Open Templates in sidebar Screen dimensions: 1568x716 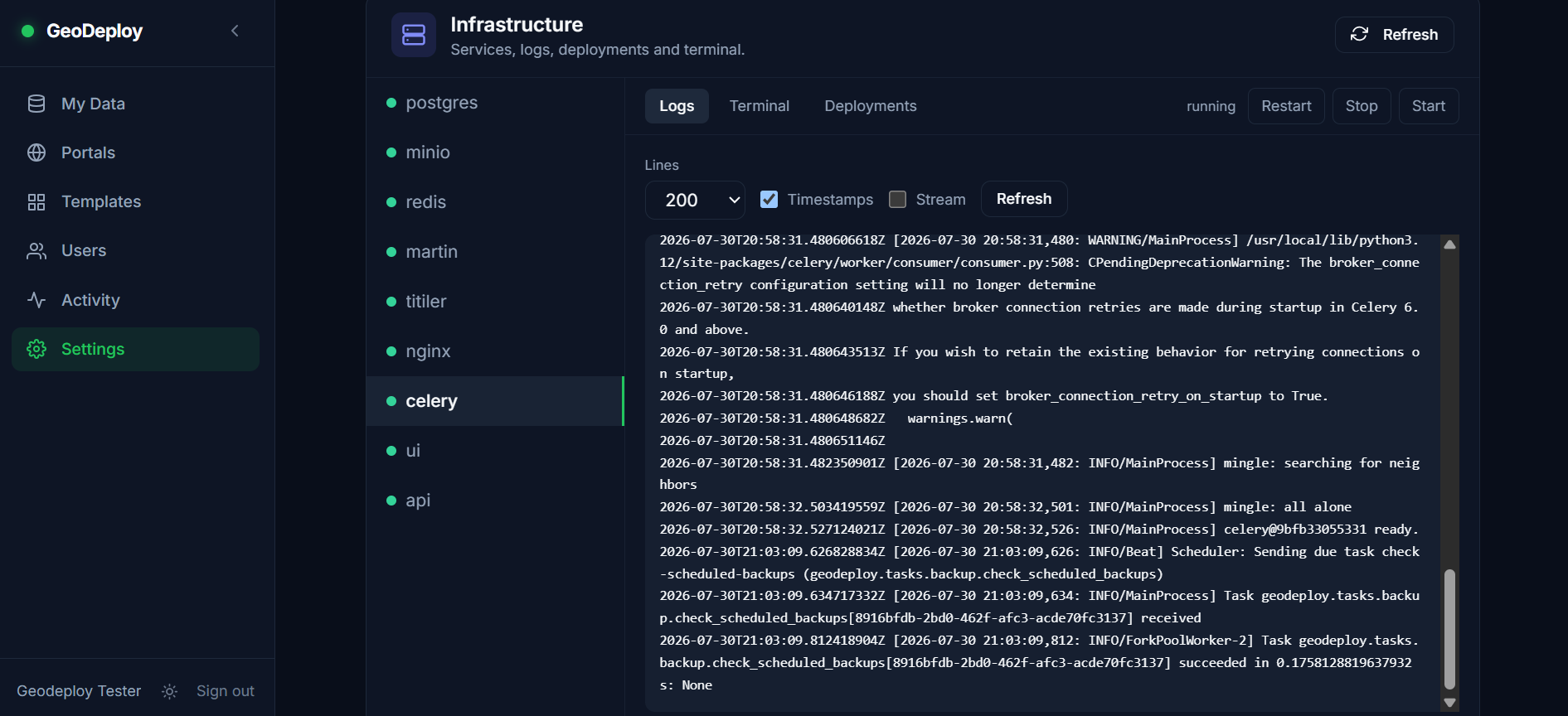click(x=136, y=201)
